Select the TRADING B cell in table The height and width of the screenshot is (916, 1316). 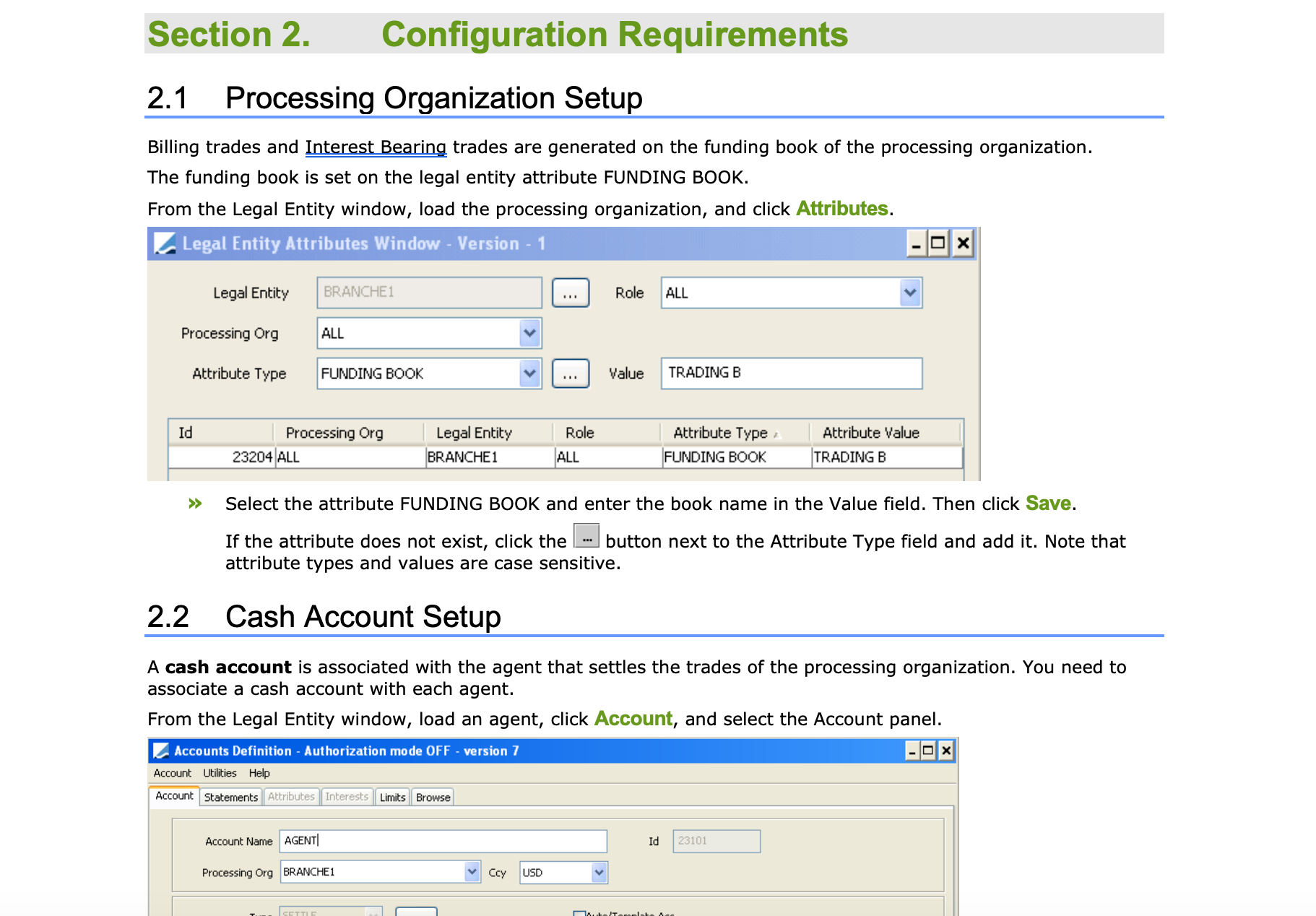click(887, 457)
